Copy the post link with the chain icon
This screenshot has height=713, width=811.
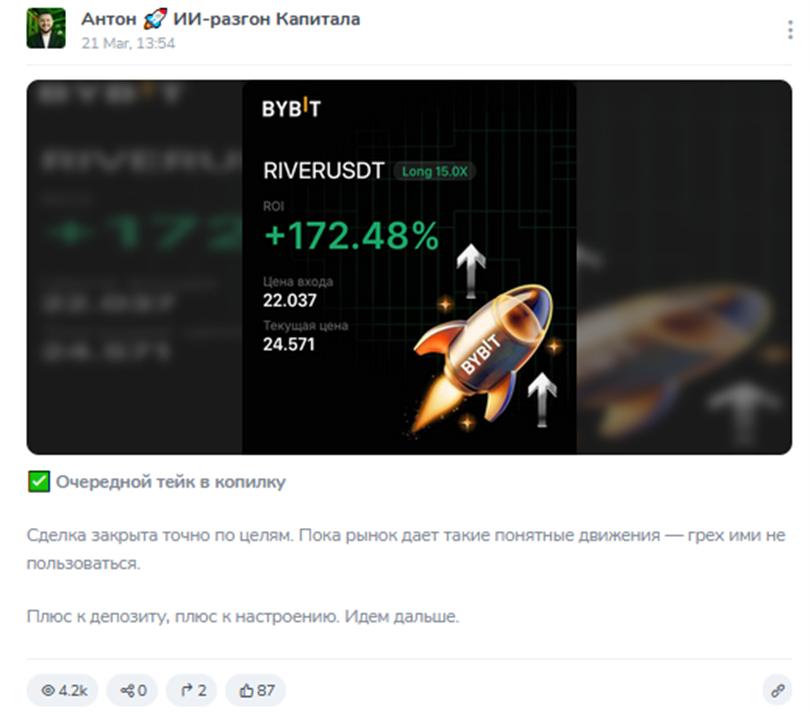[x=777, y=690]
